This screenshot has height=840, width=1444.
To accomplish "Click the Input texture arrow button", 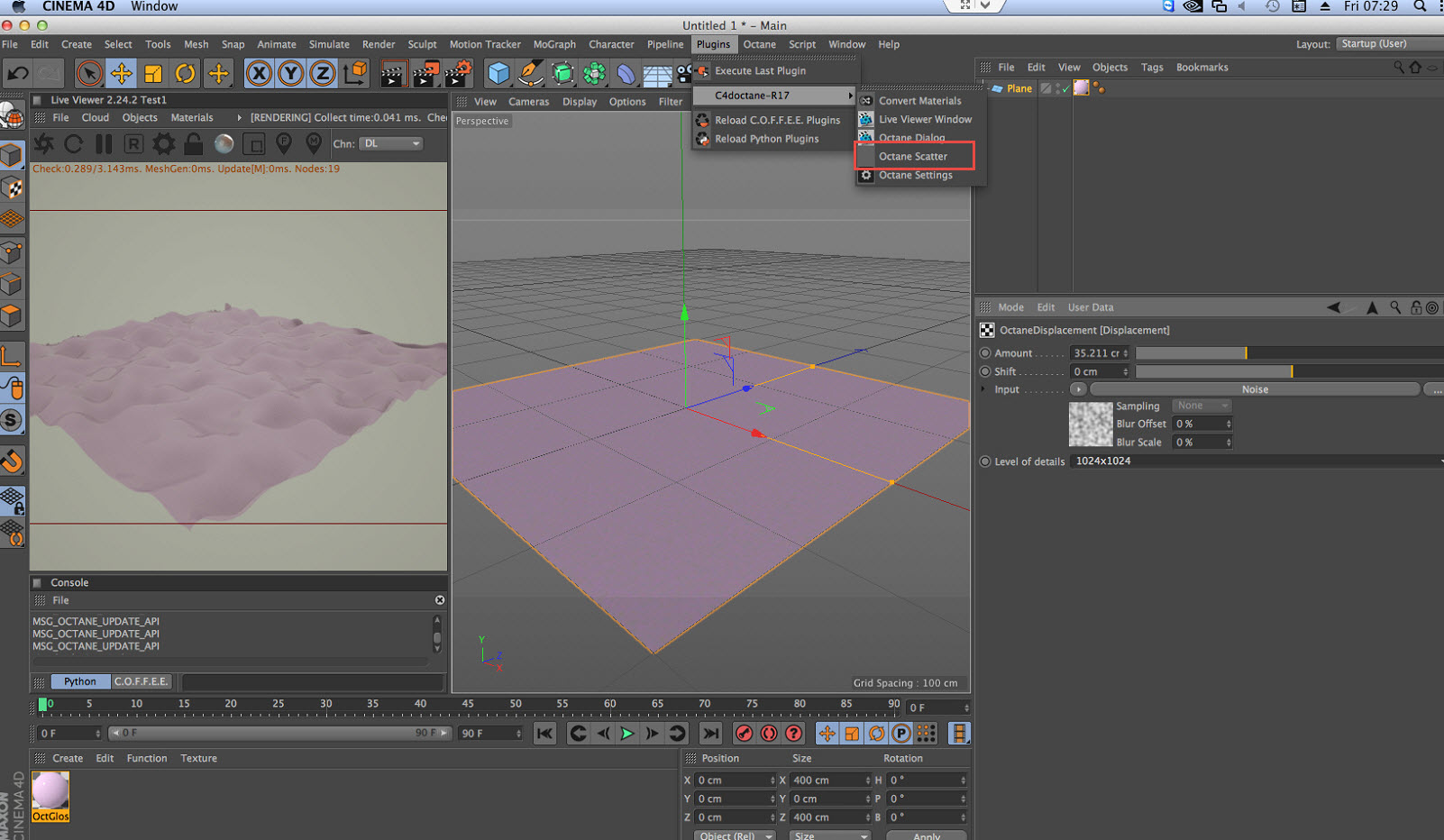I will tap(1078, 389).
